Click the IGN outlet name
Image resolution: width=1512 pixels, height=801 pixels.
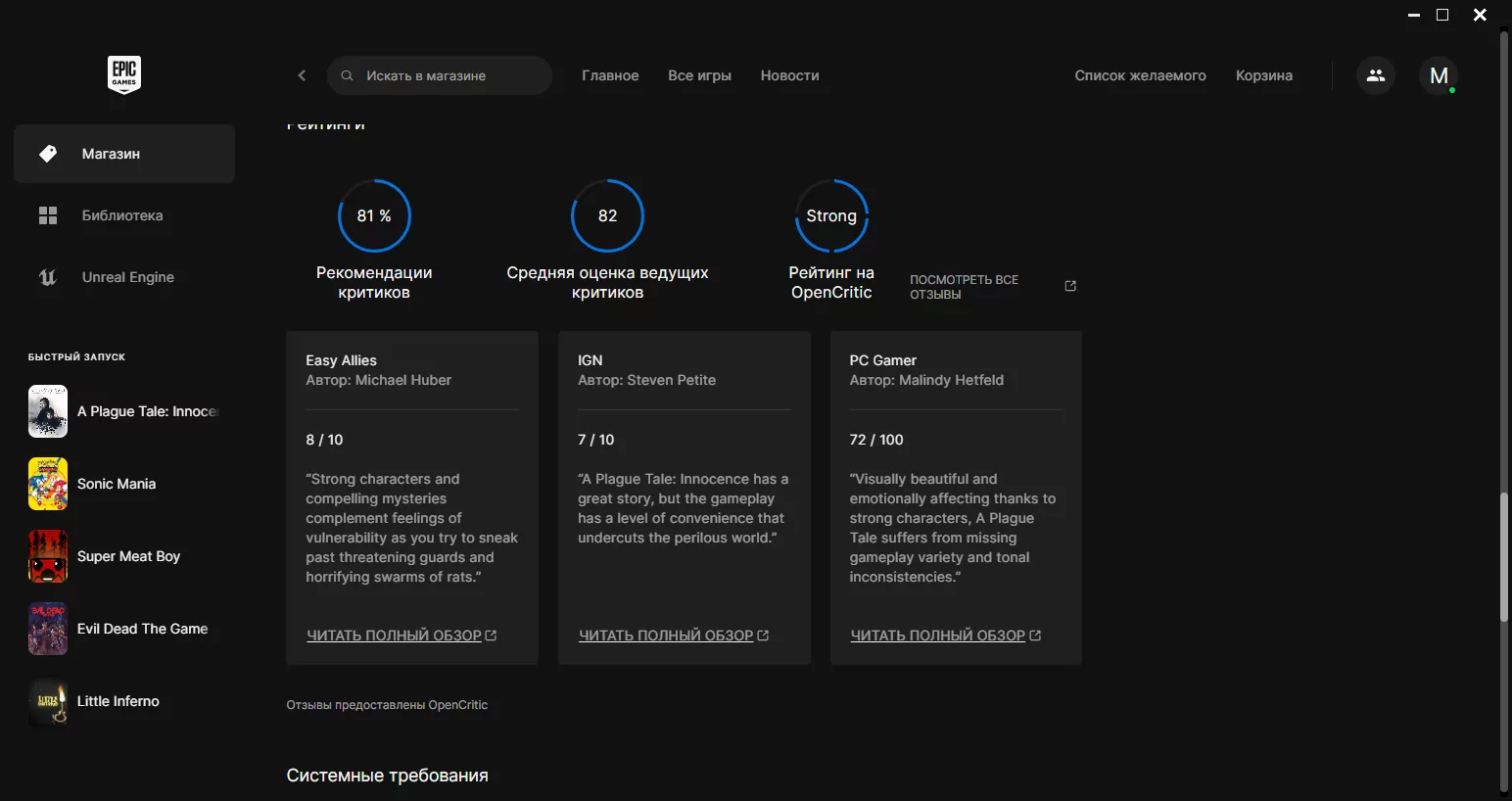590,360
